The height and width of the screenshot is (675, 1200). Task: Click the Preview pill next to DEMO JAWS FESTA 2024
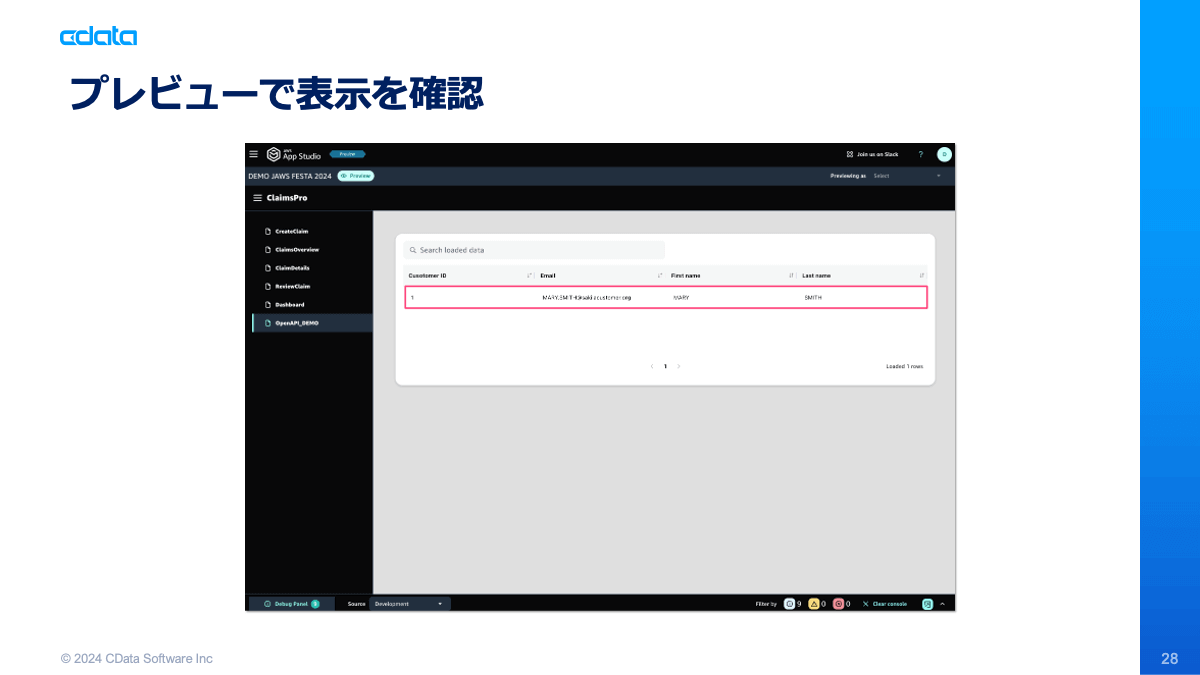(x=356, y=176)
